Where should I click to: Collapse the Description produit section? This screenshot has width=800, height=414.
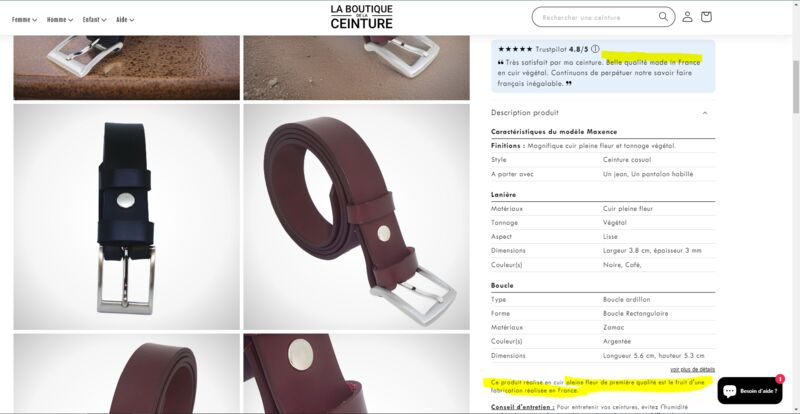pos(603,113)
